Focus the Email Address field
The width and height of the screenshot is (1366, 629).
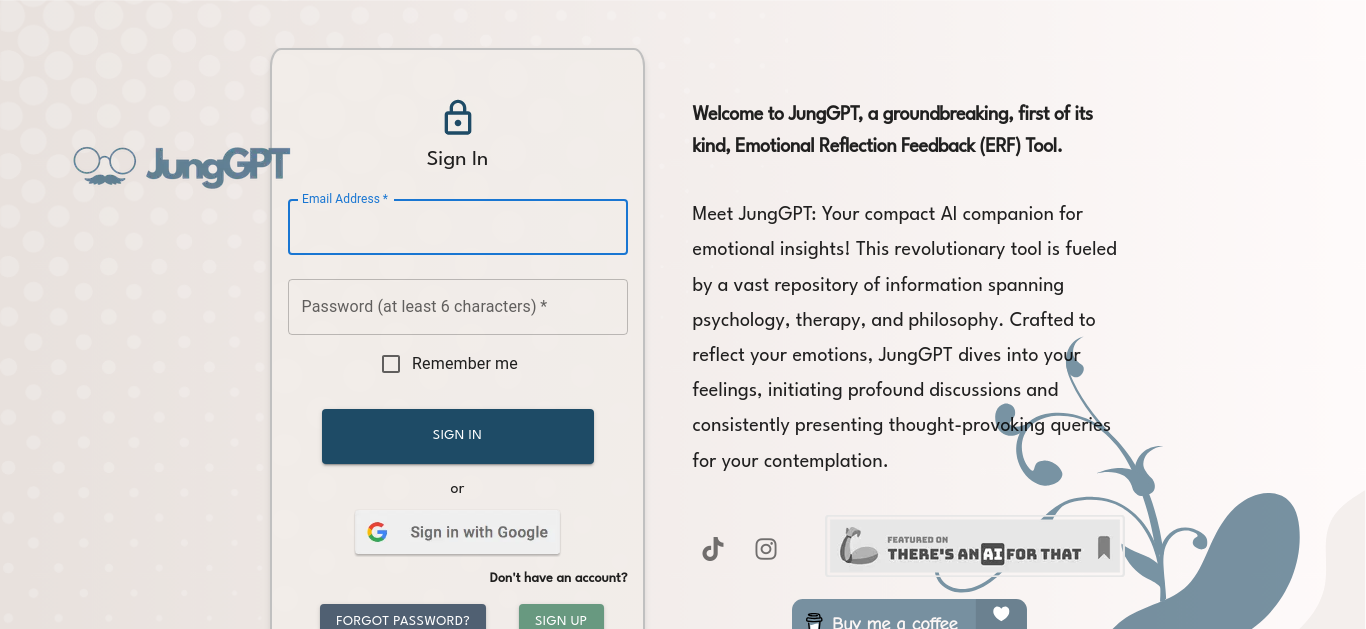[x=458, y=227]
